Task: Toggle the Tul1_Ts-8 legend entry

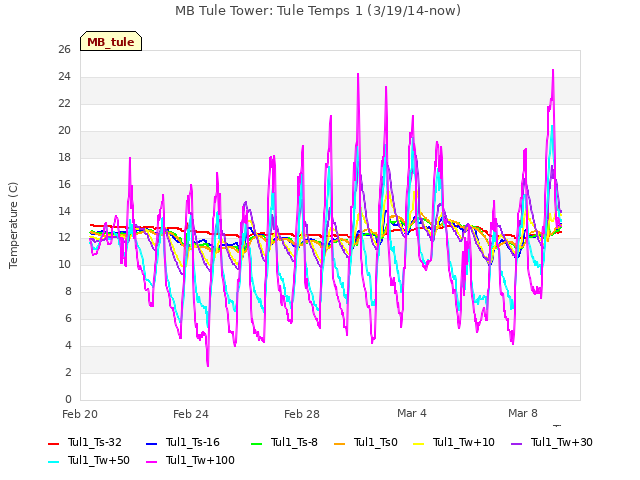Action: (284, 442)
